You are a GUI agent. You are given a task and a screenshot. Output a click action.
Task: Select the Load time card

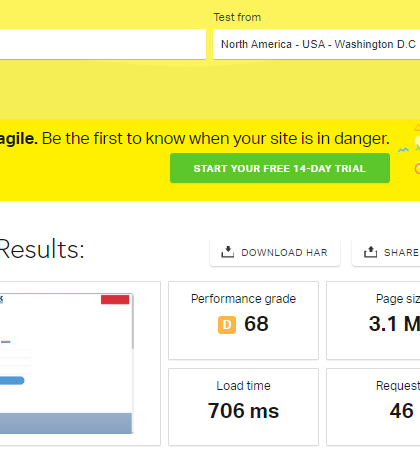[x=243, y=407]
